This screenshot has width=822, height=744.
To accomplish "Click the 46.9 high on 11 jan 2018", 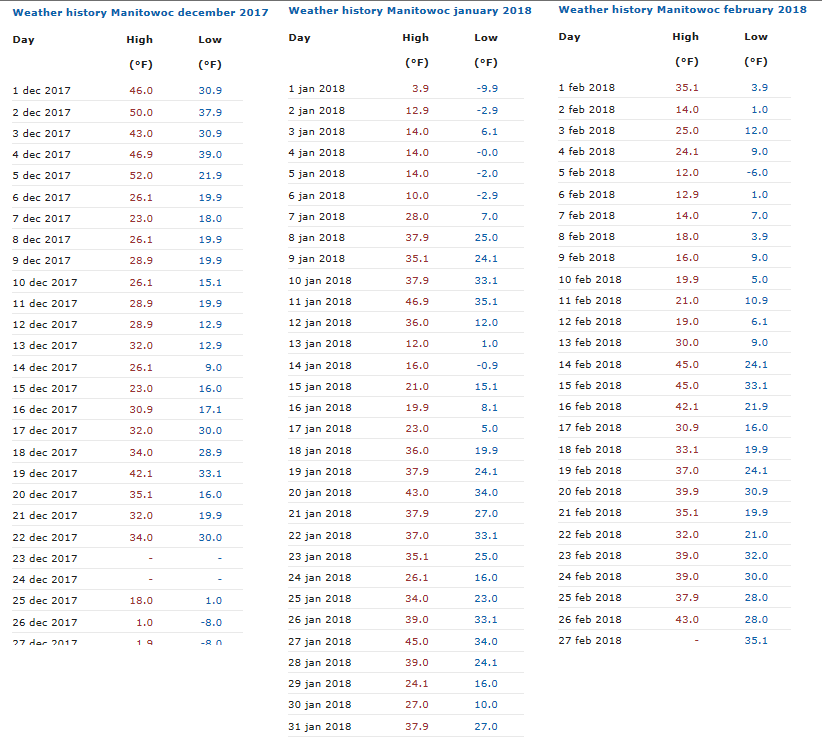I will coord(417,301).
